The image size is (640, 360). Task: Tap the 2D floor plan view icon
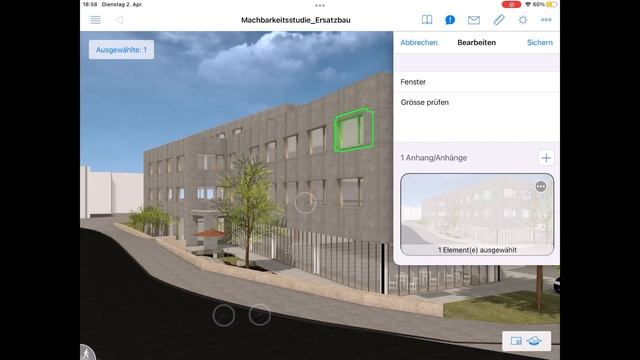pos(516,341)
